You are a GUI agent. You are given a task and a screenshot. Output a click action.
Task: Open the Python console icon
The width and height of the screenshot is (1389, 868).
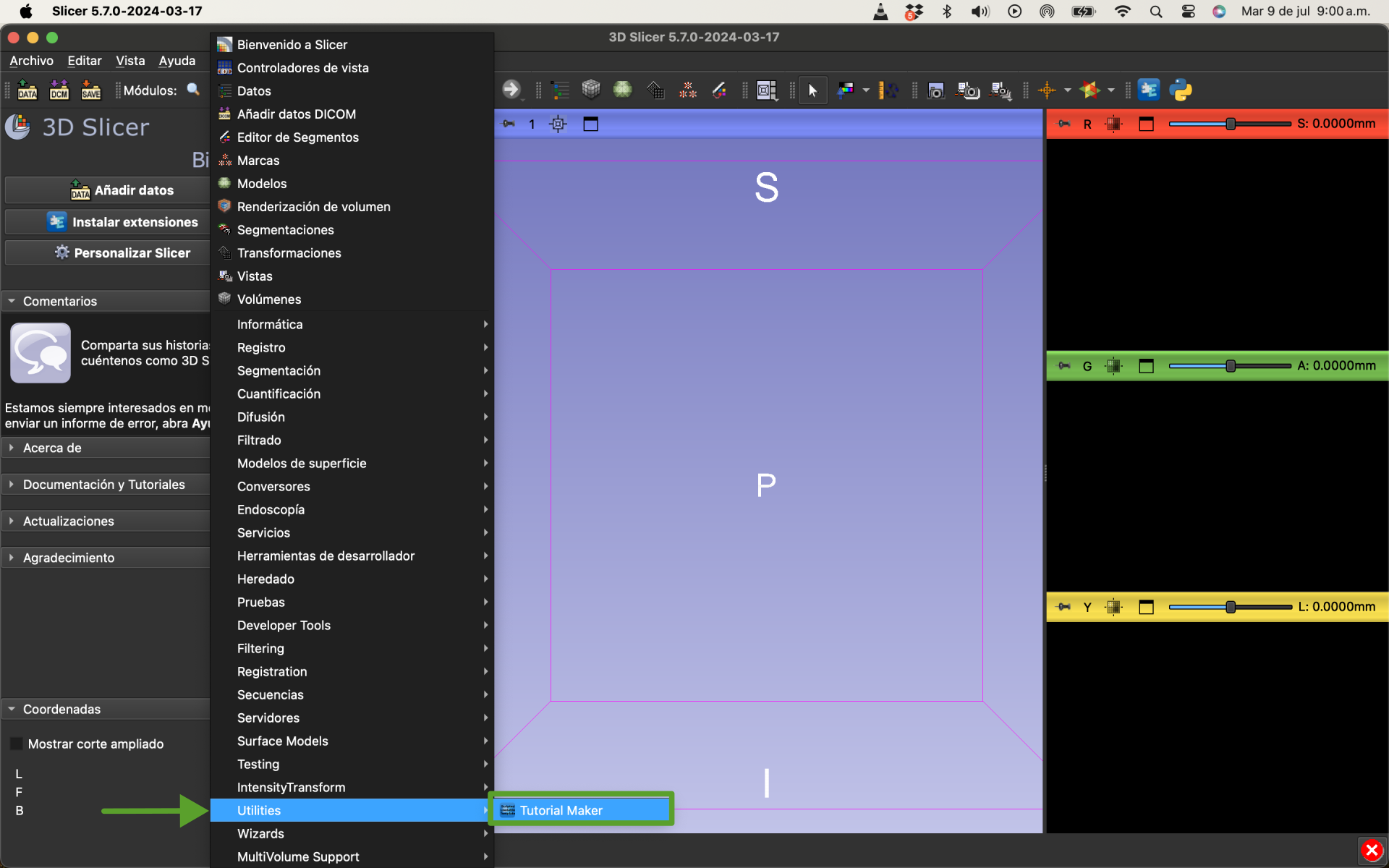[1181, 90]
